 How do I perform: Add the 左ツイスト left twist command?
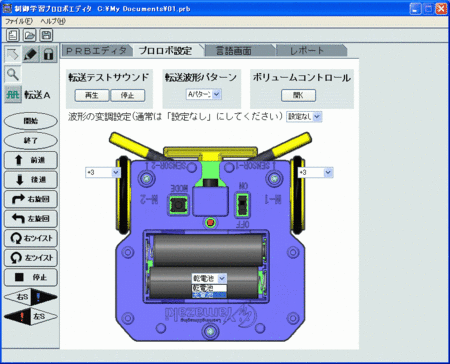tap(31, 258)
